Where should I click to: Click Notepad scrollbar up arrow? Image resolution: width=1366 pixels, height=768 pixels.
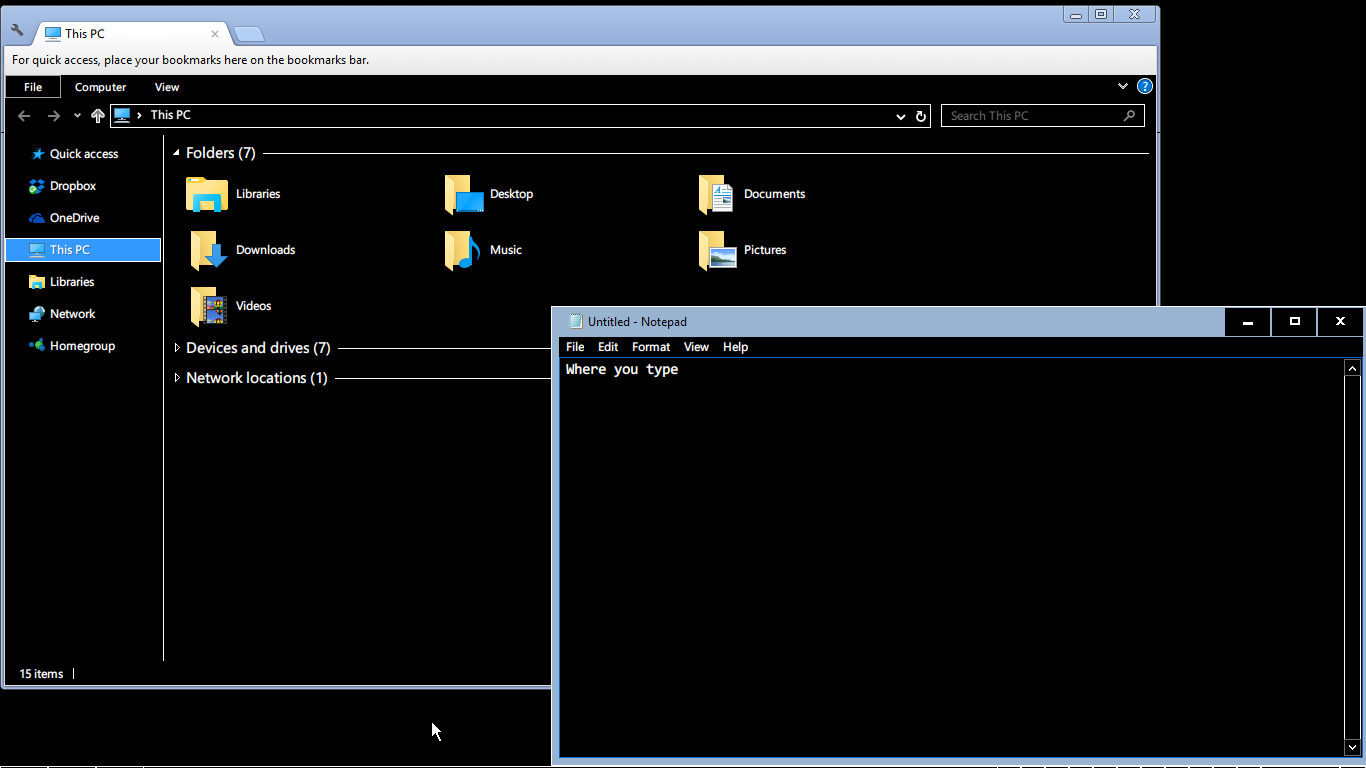pos(1352,368)
